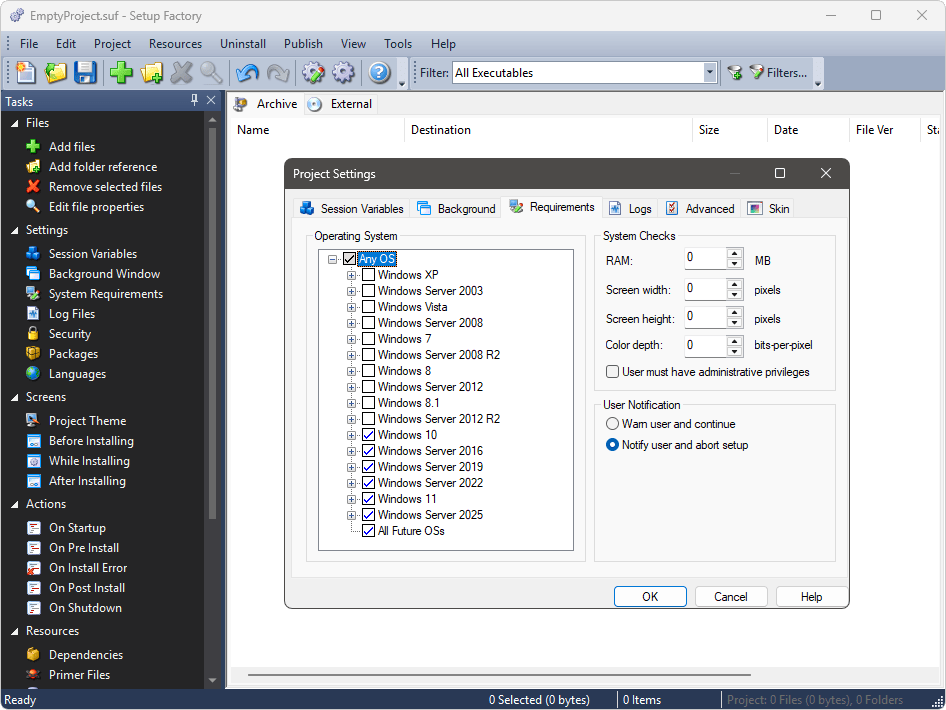Click the blue Help question mark icon
Viewport: 946px width, 710px height.
[x=379, y=72]
